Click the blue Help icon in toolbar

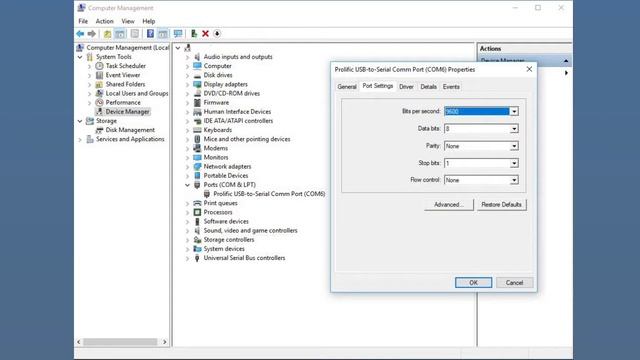tap(150, 34)
